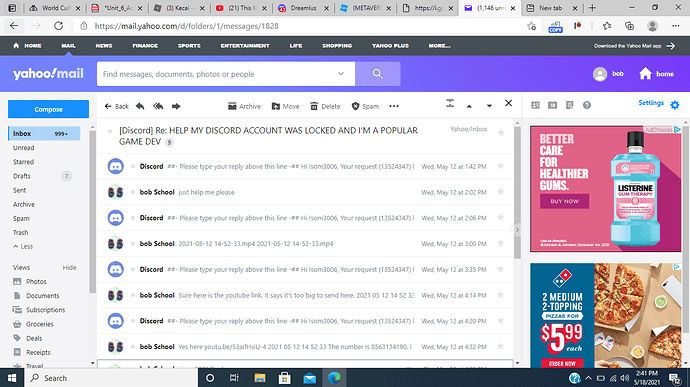Archive this Discord conversation
The width and height of the screenshot is (690, 387).
[244, 106]
